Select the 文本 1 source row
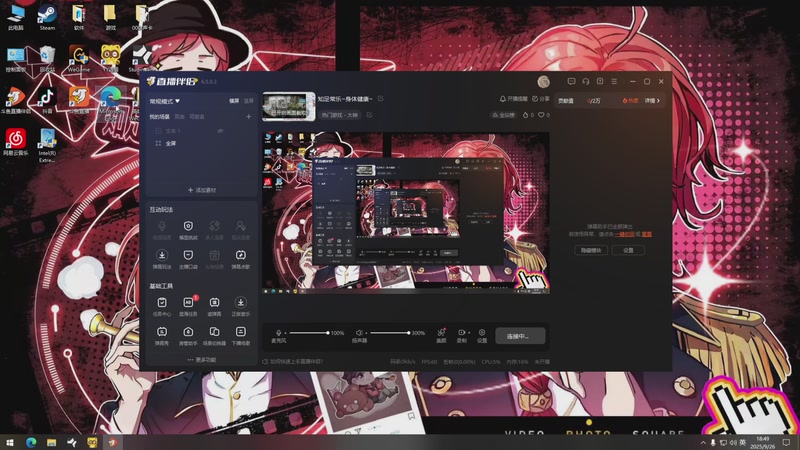Viewport: 800px width, 450px height. coord(202,131)
